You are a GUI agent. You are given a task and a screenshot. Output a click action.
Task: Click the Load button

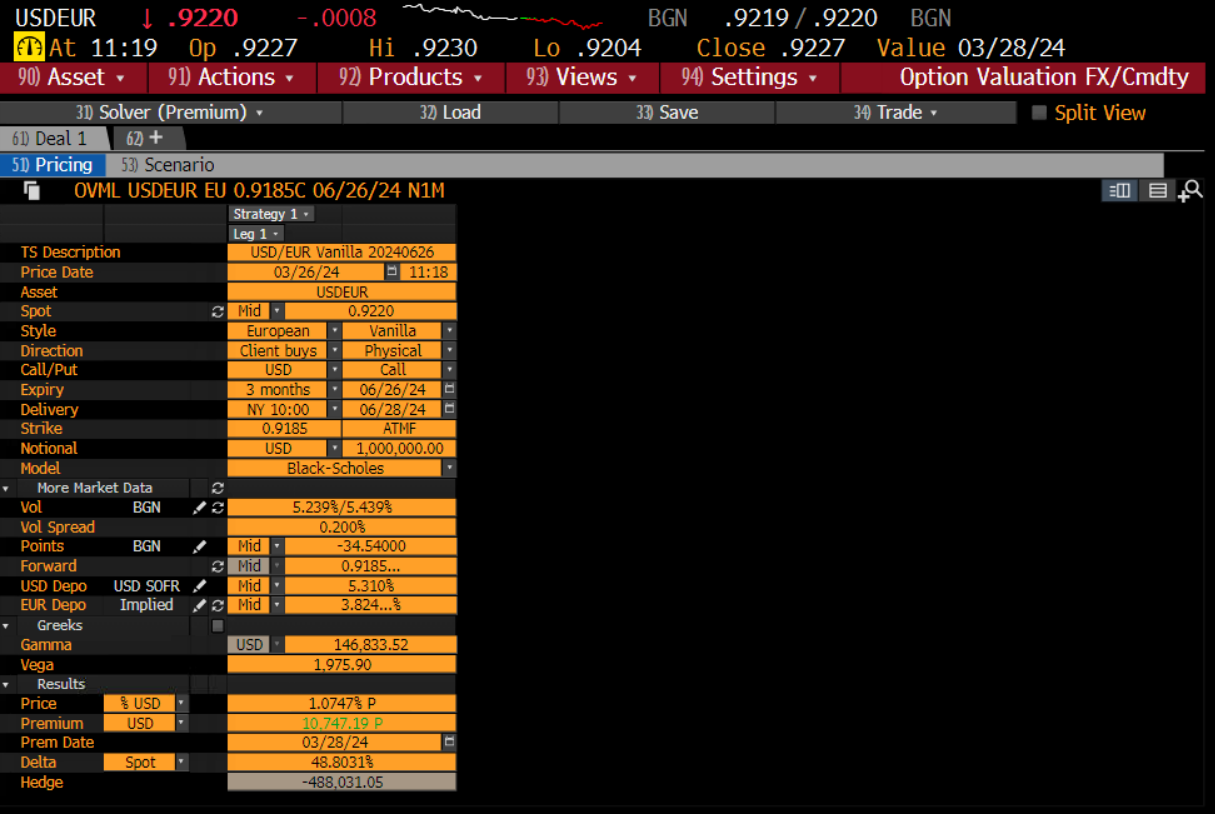450,113
